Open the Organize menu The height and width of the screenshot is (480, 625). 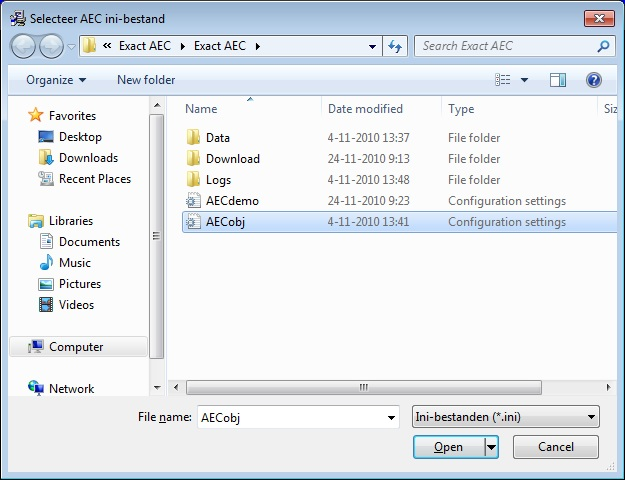[56, 80]
